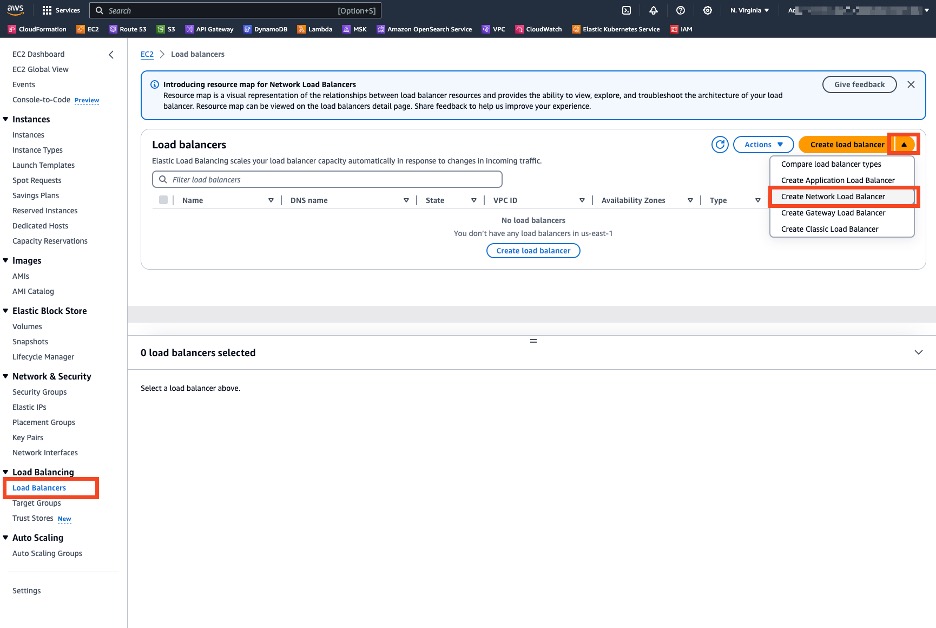Open MSK shortcut in favorites bar

point(355,29)
